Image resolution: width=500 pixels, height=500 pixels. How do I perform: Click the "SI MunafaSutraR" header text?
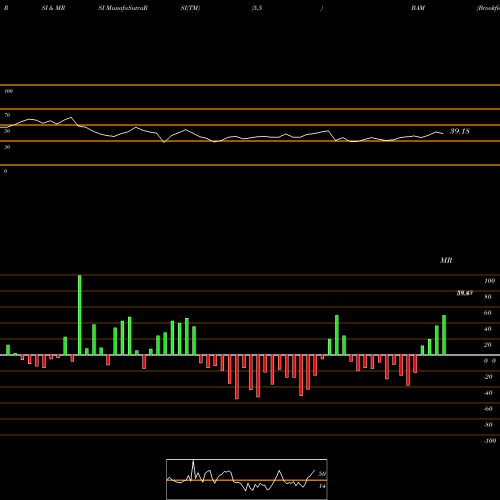pos(123,8)
